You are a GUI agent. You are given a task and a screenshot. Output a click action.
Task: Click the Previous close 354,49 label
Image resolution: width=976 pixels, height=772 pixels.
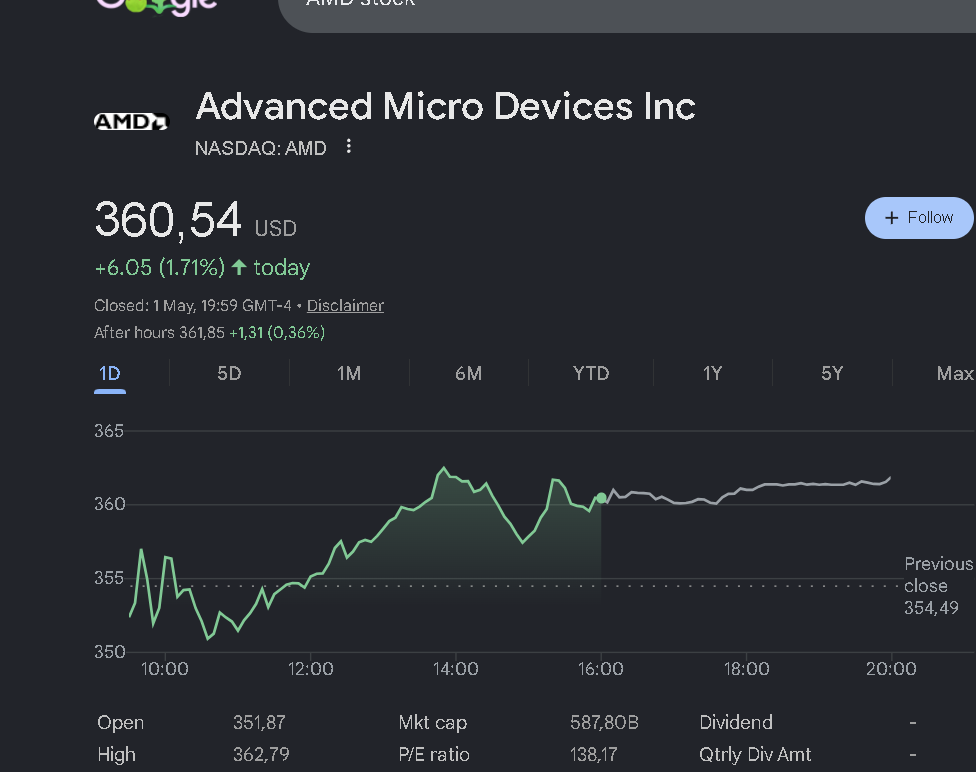pos(938,586)
